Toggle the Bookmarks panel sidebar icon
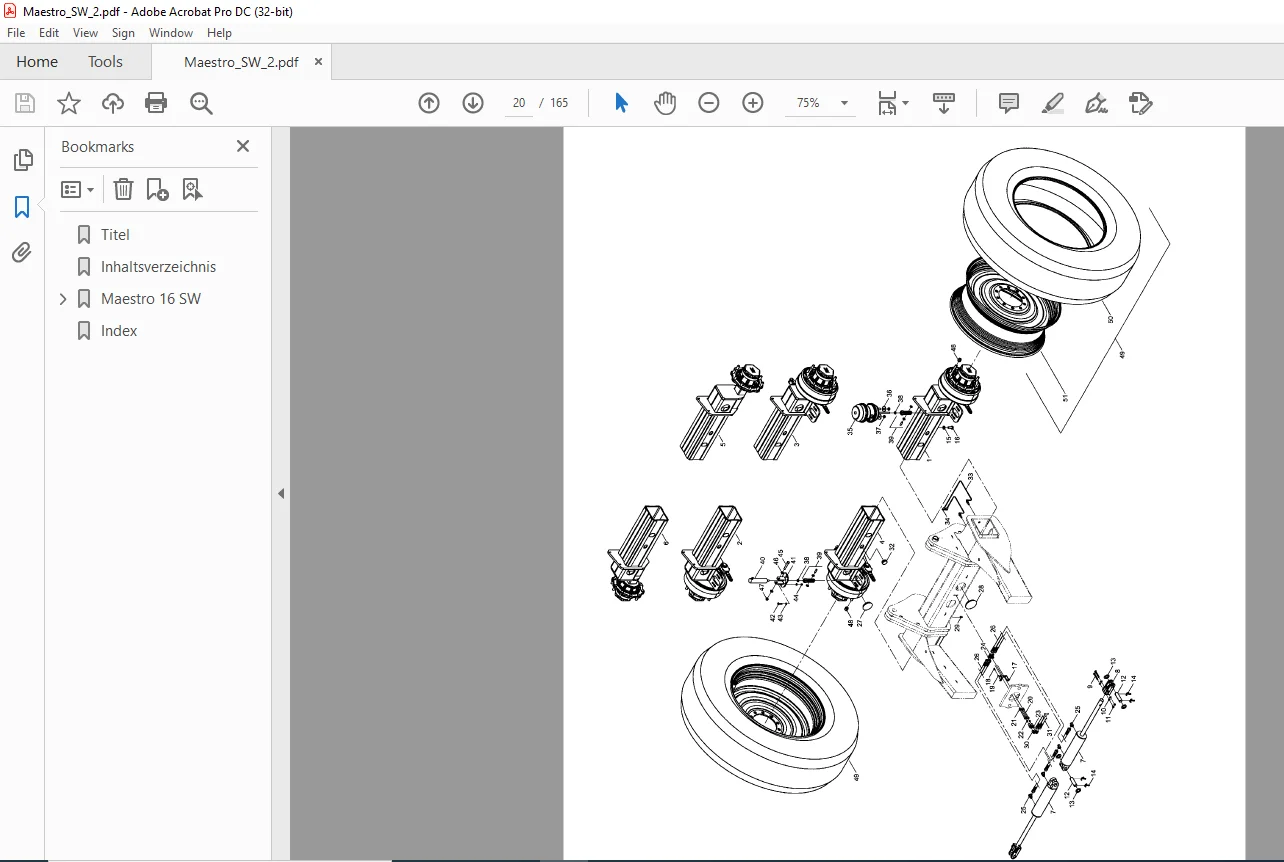This screenshot has height=862, width=1284. tap(22, 207)
